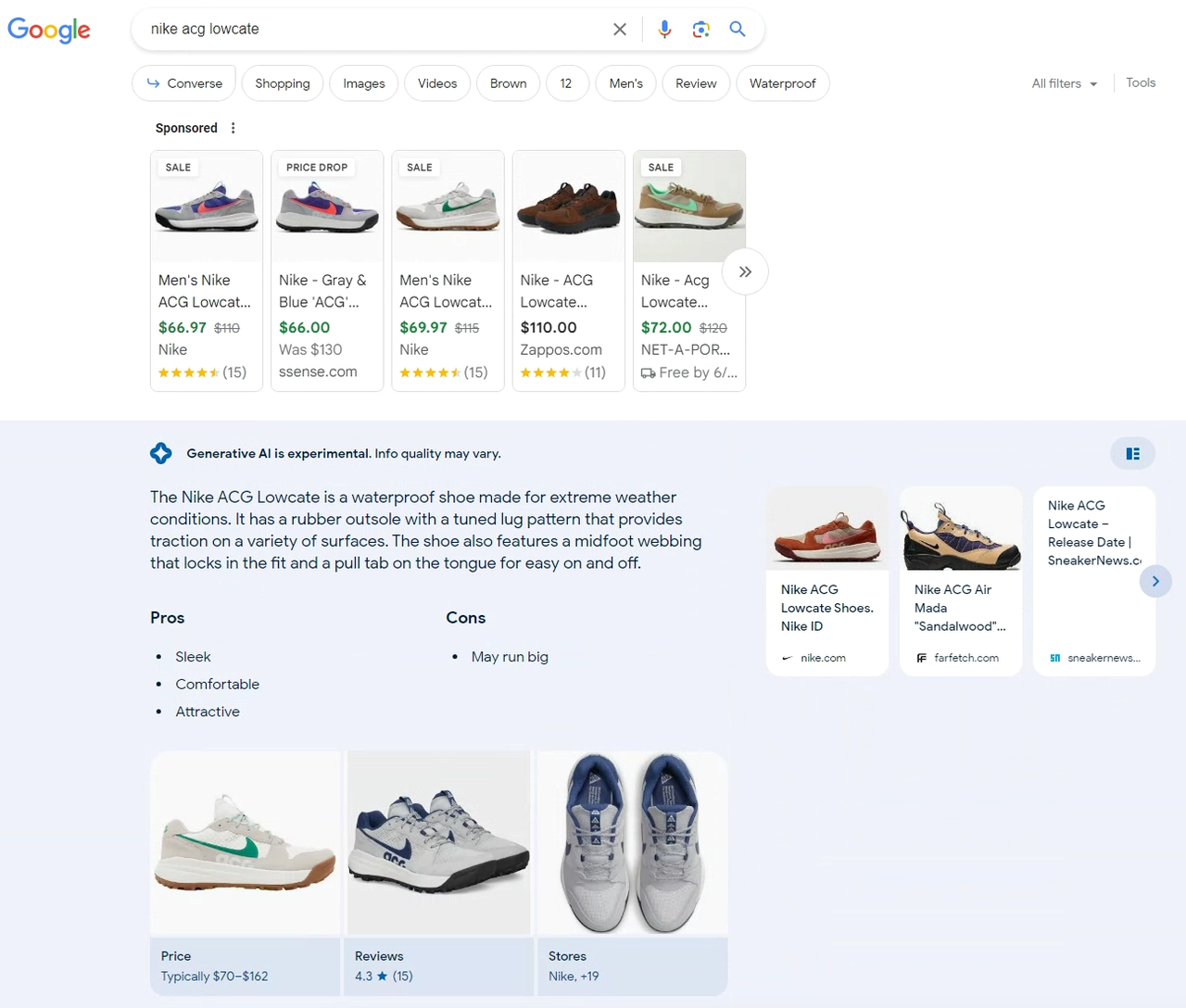Click the 'Cons' heading

(x=466, y=618)
